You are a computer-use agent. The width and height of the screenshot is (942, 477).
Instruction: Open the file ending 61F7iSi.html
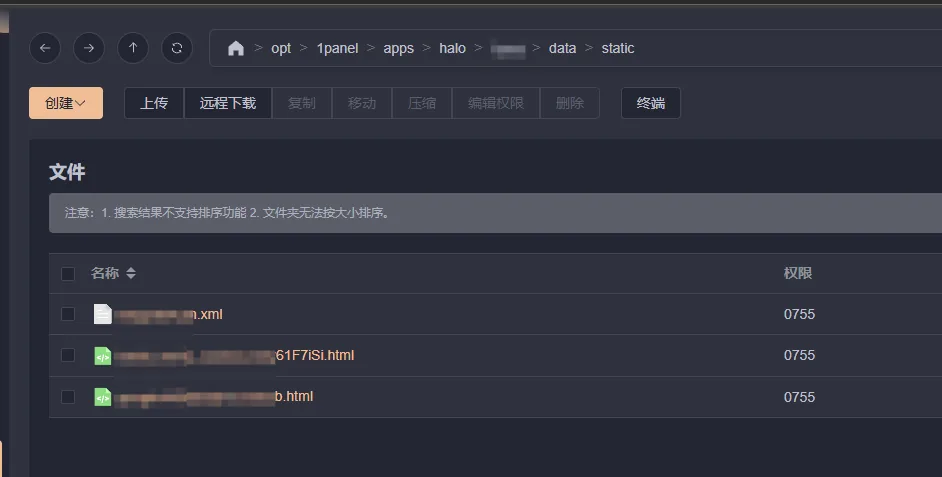(234, 356)
